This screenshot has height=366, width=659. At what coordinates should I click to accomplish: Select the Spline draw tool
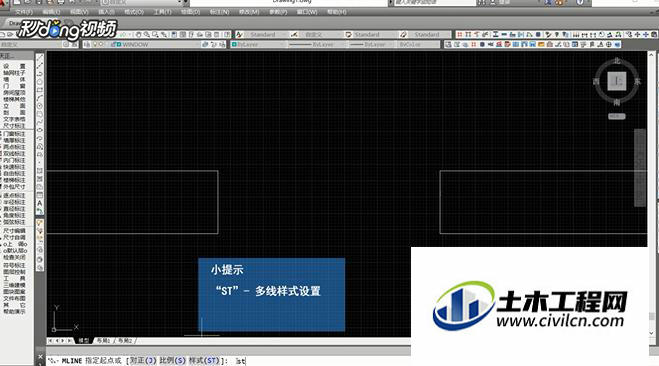click(40, 122)
